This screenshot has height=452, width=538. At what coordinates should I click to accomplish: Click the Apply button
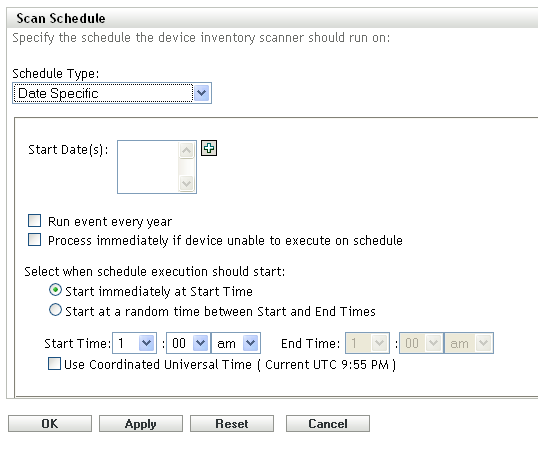pos(141,424)
